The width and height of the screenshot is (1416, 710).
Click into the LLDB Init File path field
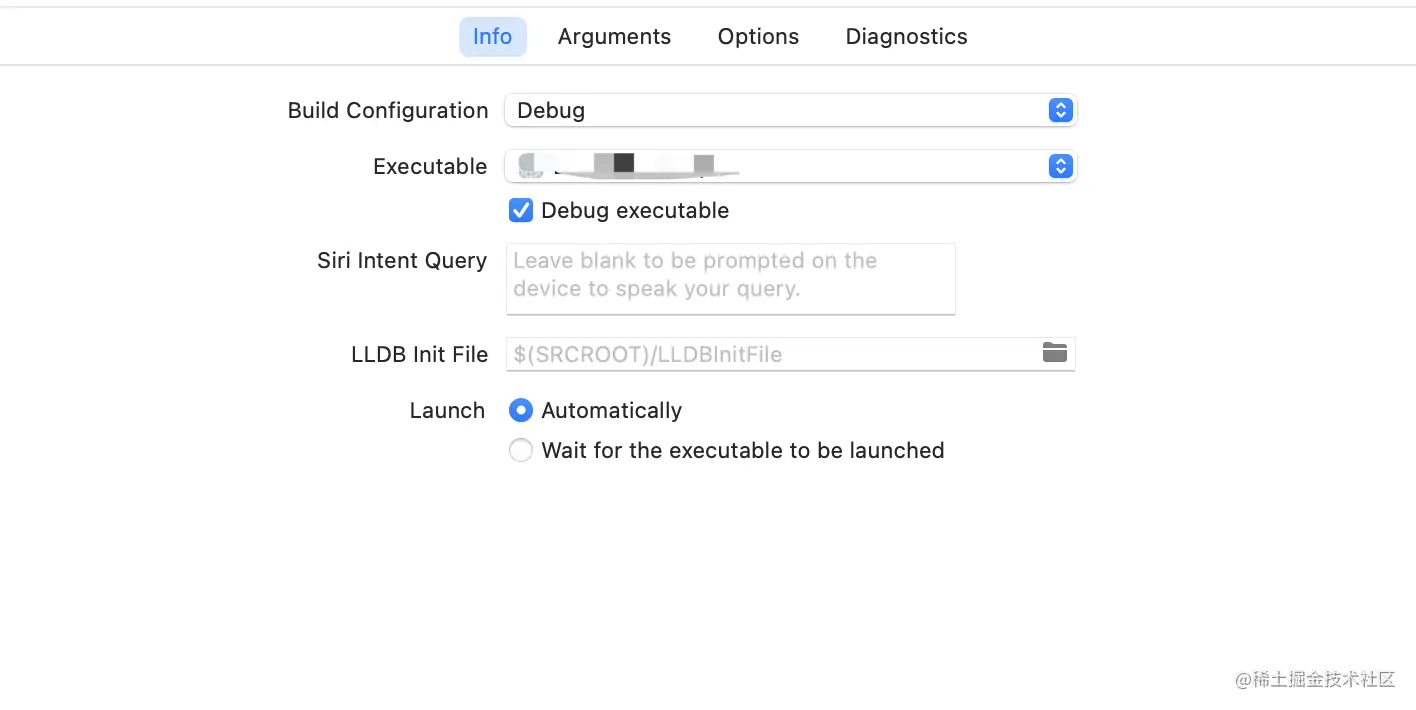point(770,354)
